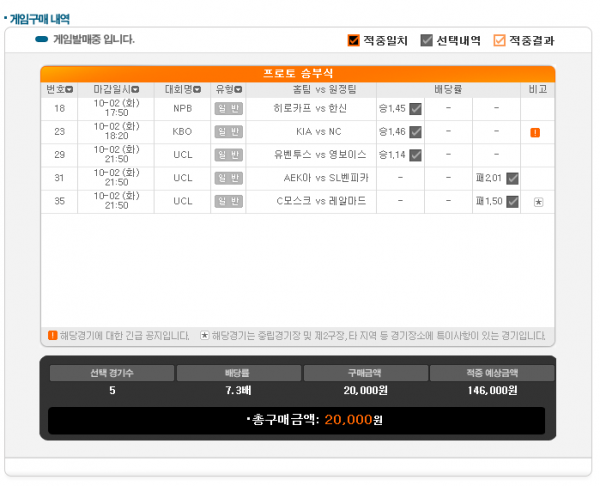
Task: Click the blue status pill beside 게임발매중
Action: pos(41,40)
